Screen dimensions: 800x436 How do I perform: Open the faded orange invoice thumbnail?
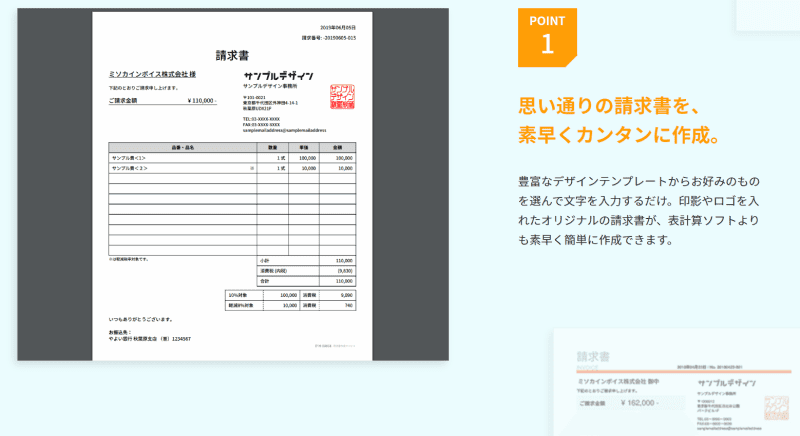677,382
